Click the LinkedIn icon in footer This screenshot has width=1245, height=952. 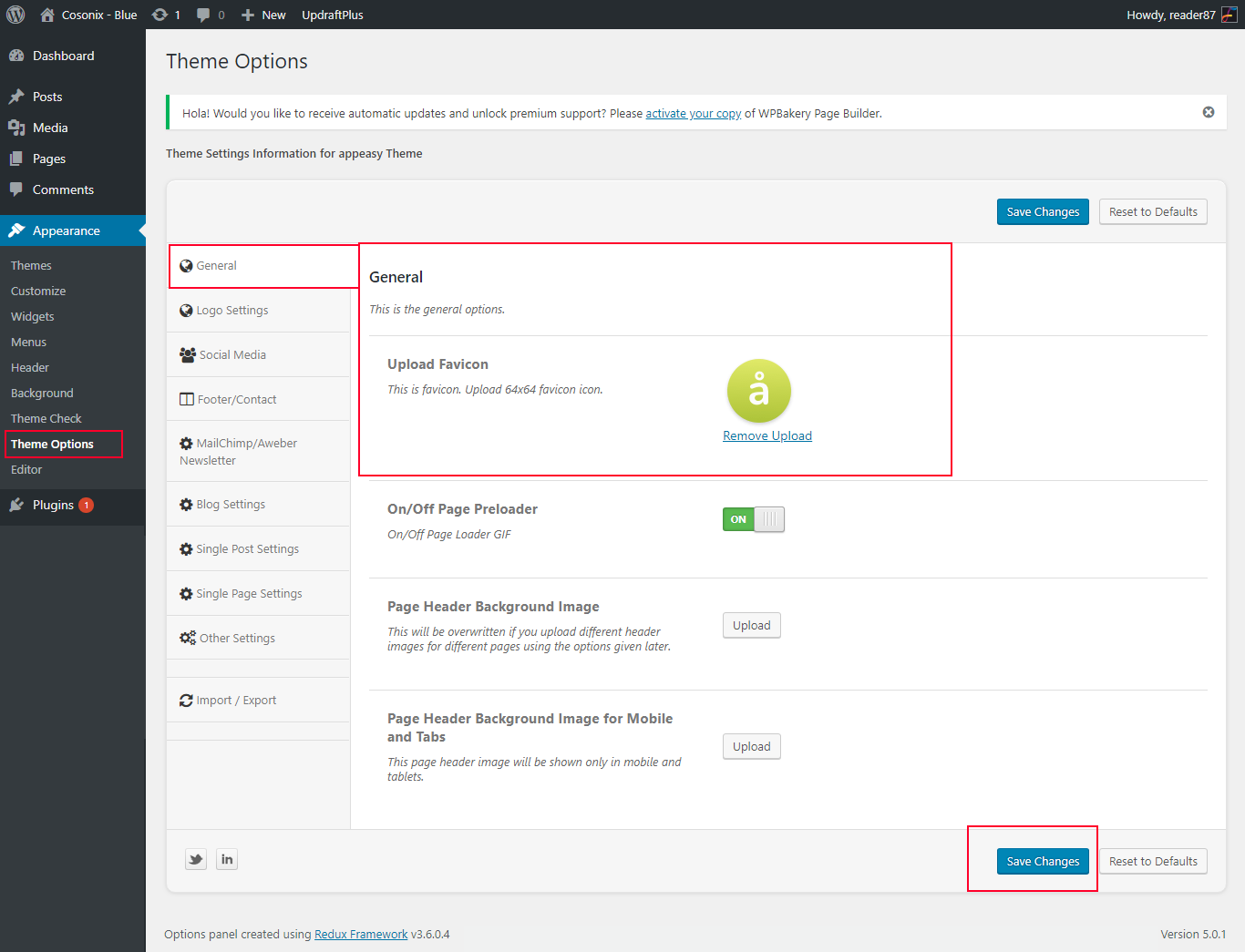227,859
